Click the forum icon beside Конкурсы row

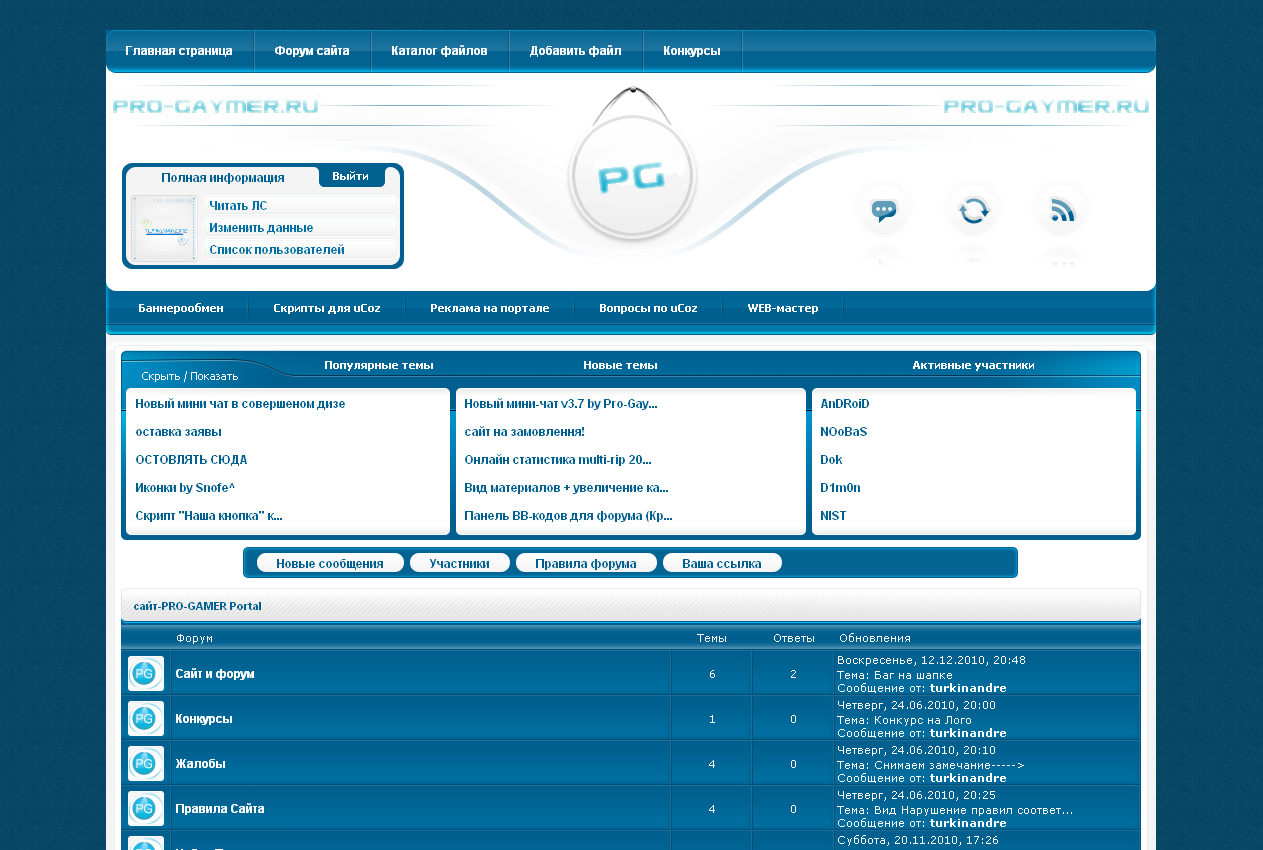(146, 719)
